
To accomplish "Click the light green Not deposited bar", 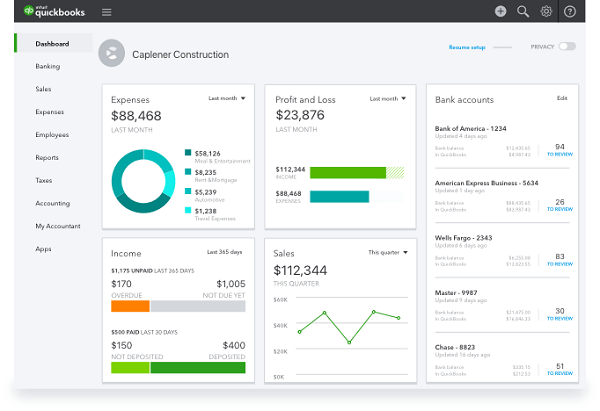I will 130,367.
